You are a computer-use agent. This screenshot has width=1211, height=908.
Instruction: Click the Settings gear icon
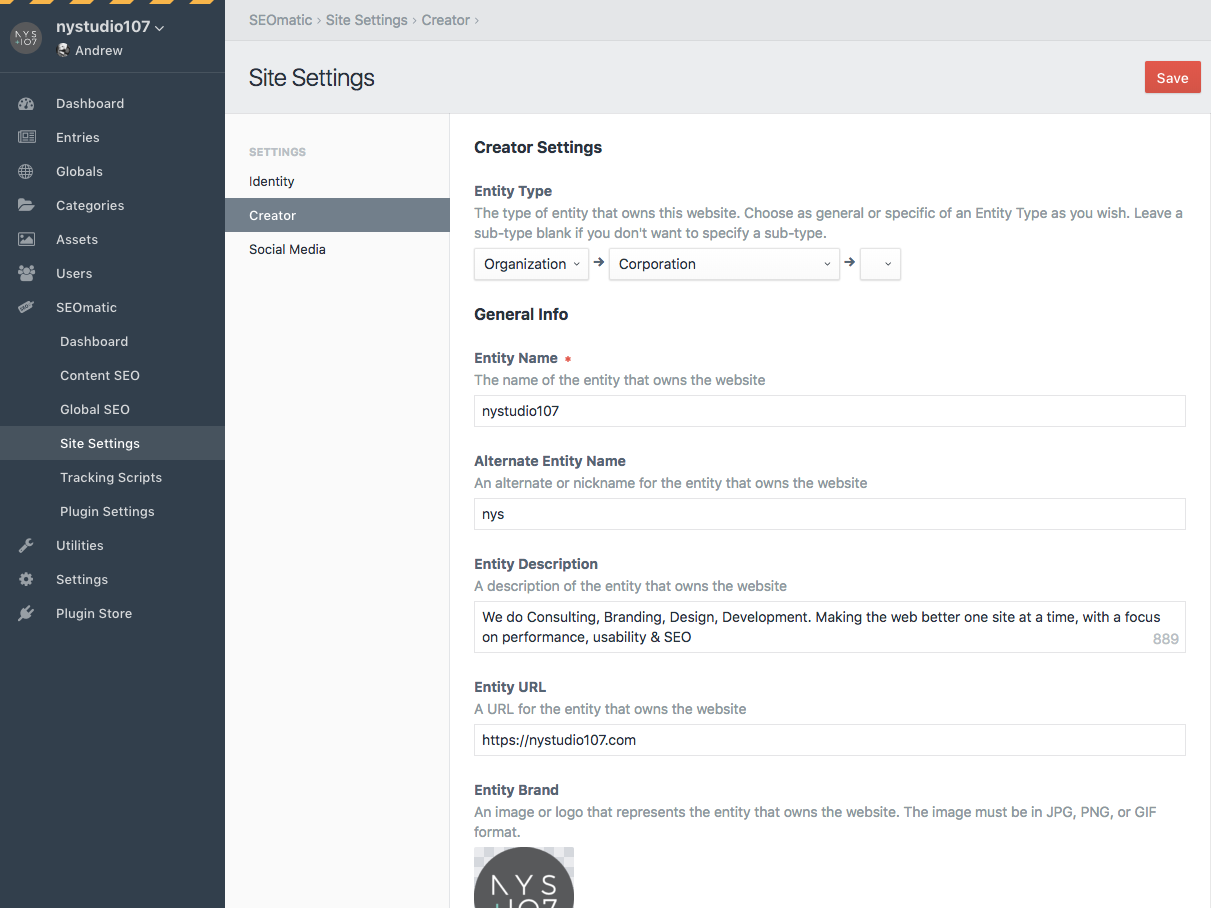click(26, 579)
